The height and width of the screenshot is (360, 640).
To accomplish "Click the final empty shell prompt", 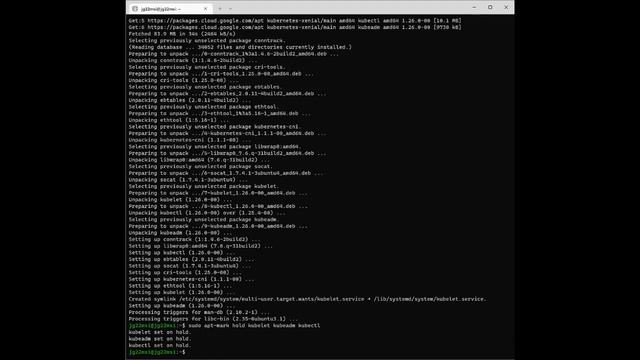I will 157,352.
